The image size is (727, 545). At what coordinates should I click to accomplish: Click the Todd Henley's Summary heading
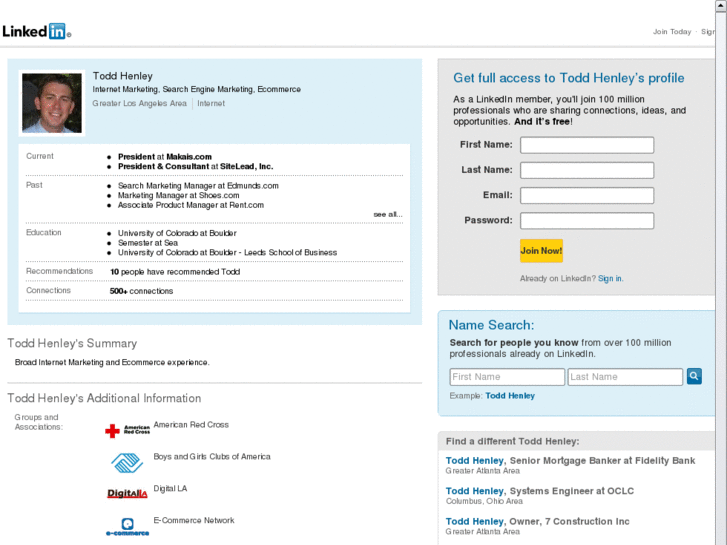pos(72,343)
